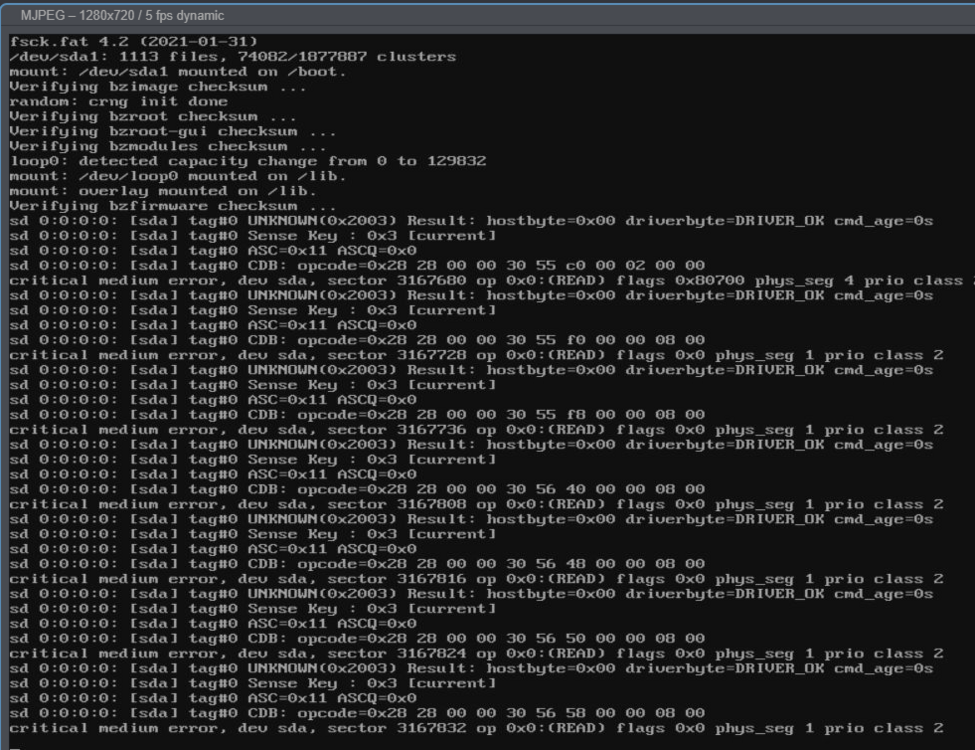Click the critical medium error sector 3167832 line
This screenshot has height=750, width=975.
pos(476,728)
